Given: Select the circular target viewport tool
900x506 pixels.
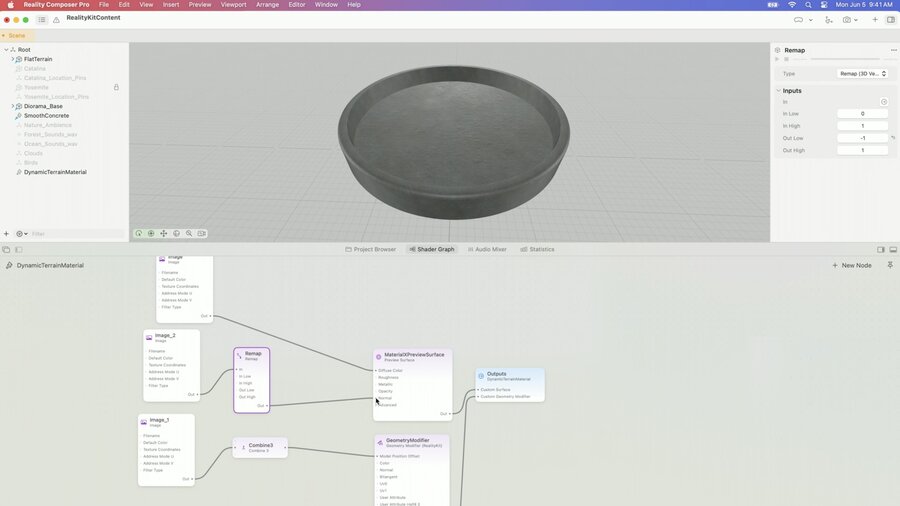Looking at the screenshot, I should pyautogui.click(x=151, y=233).
